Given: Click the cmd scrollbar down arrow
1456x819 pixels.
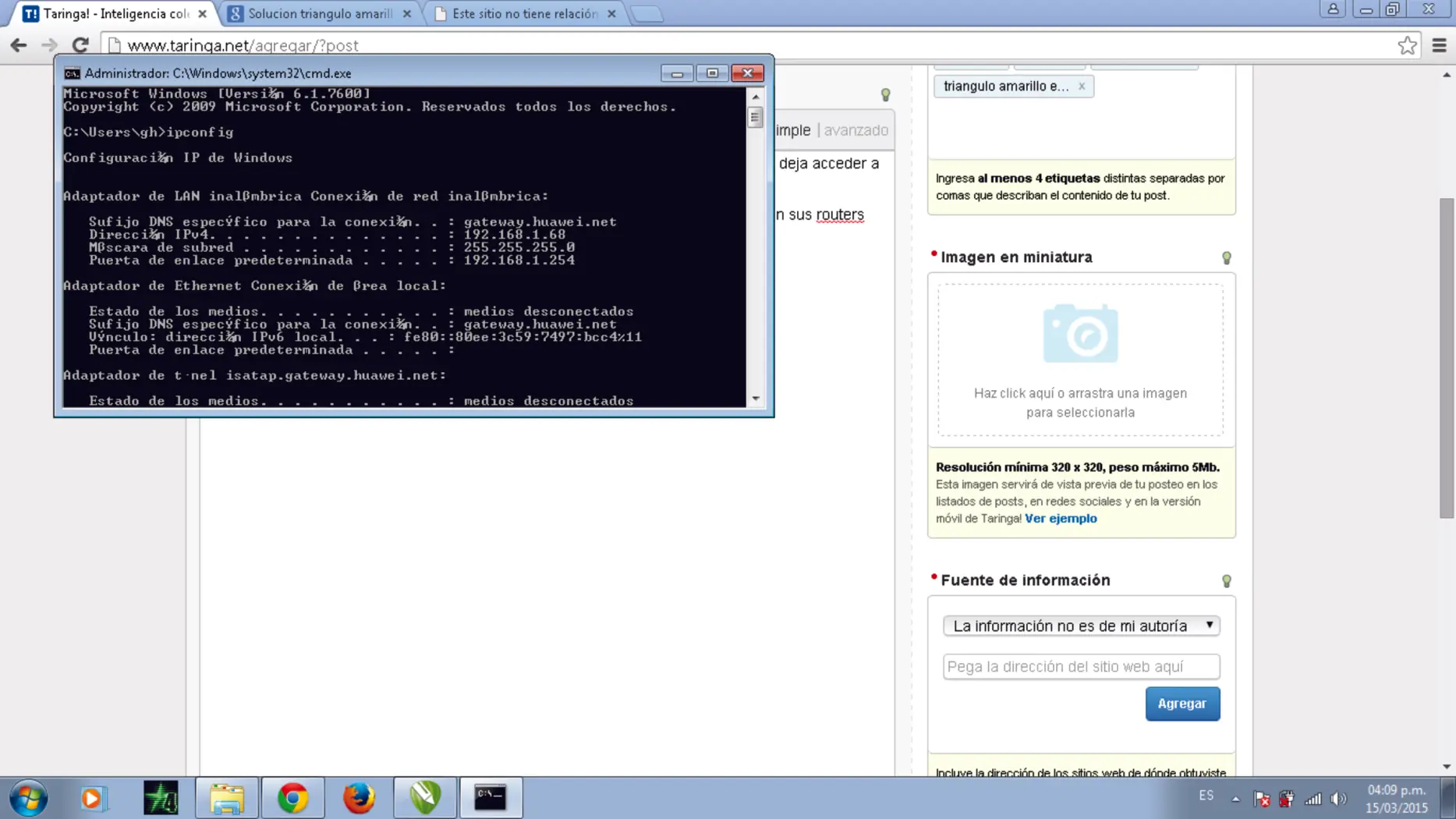Looking at the screenshot, I should click(x=755, y=399).
